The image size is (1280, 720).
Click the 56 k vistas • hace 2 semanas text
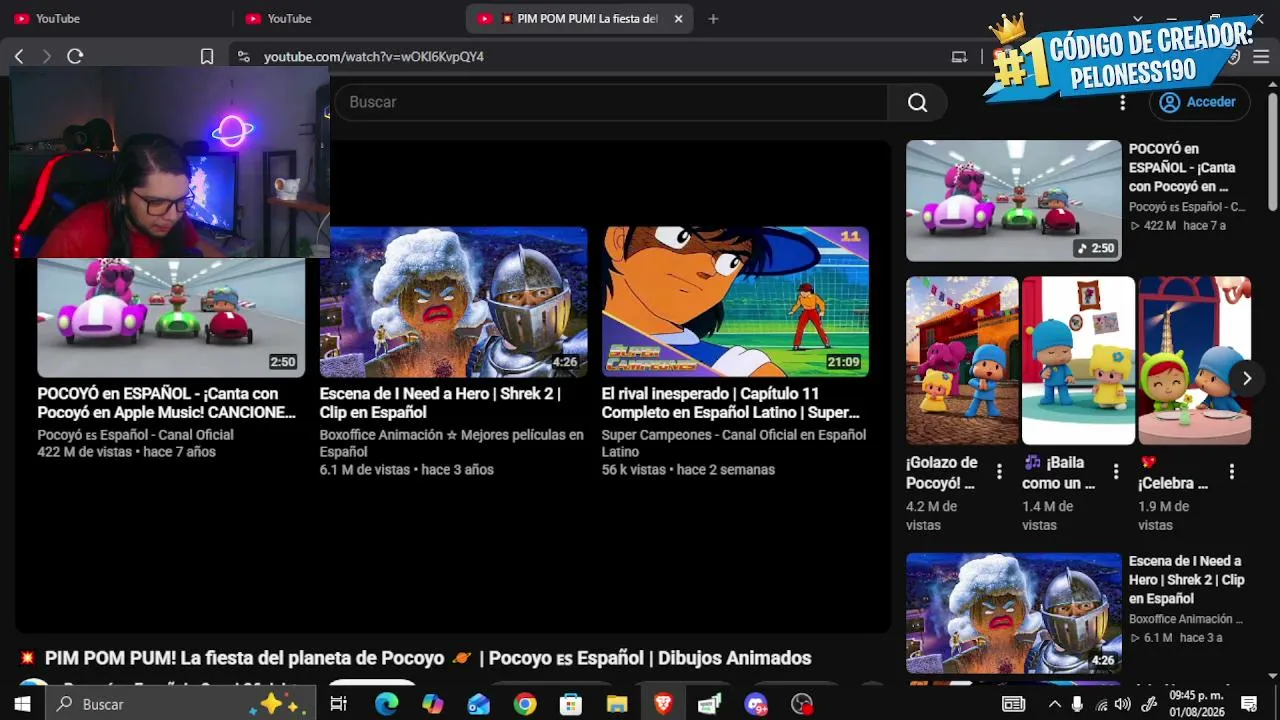pyautogui.click(x=688, y=470)
